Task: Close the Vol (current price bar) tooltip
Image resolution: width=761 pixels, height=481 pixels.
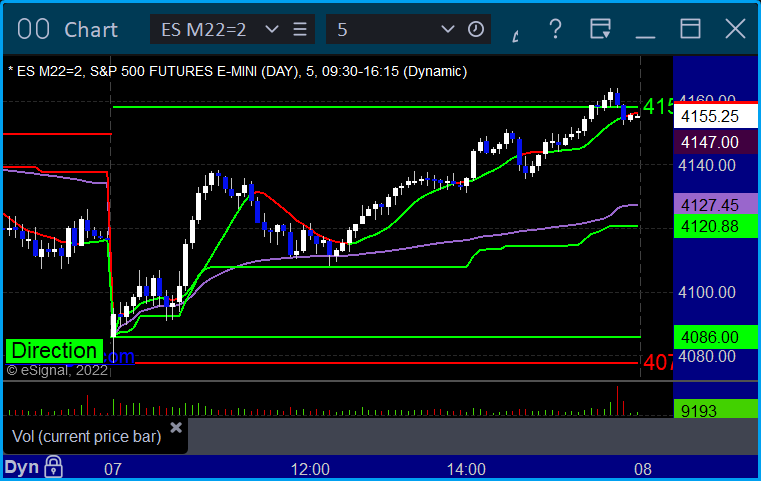Action: 176,428
